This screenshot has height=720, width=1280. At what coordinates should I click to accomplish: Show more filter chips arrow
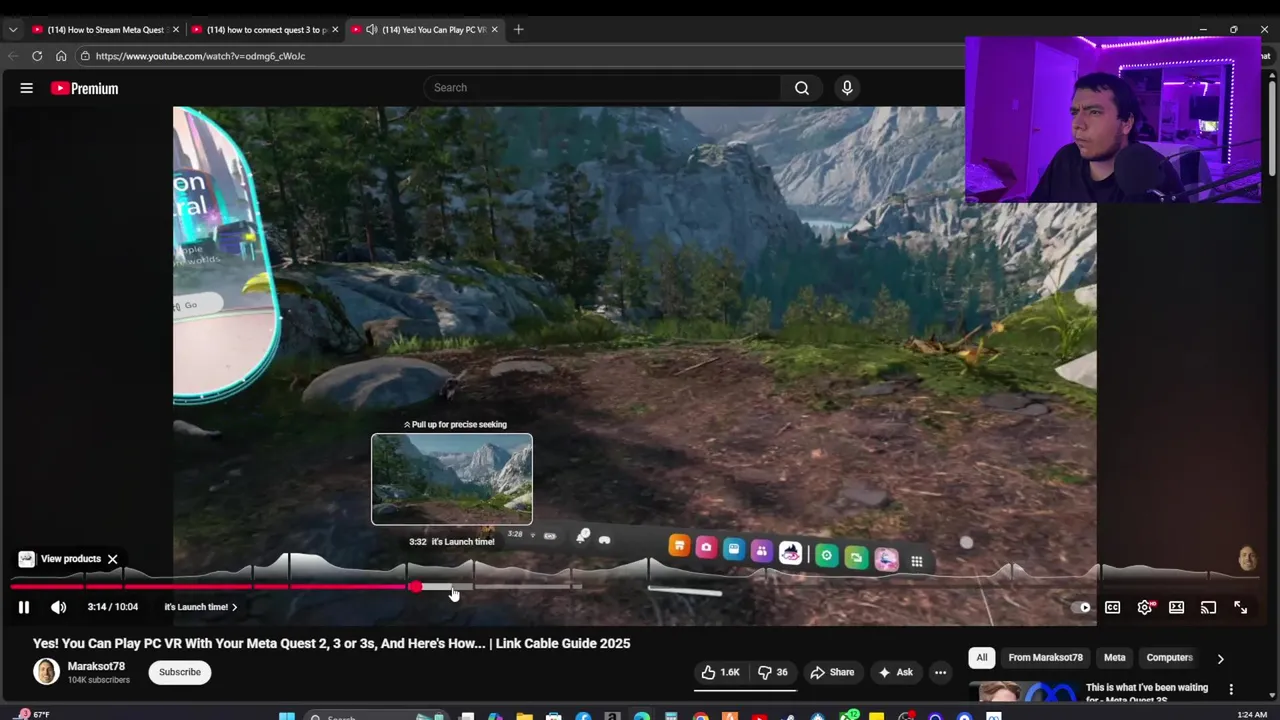pyautogui.click(x=1220, y=658)
